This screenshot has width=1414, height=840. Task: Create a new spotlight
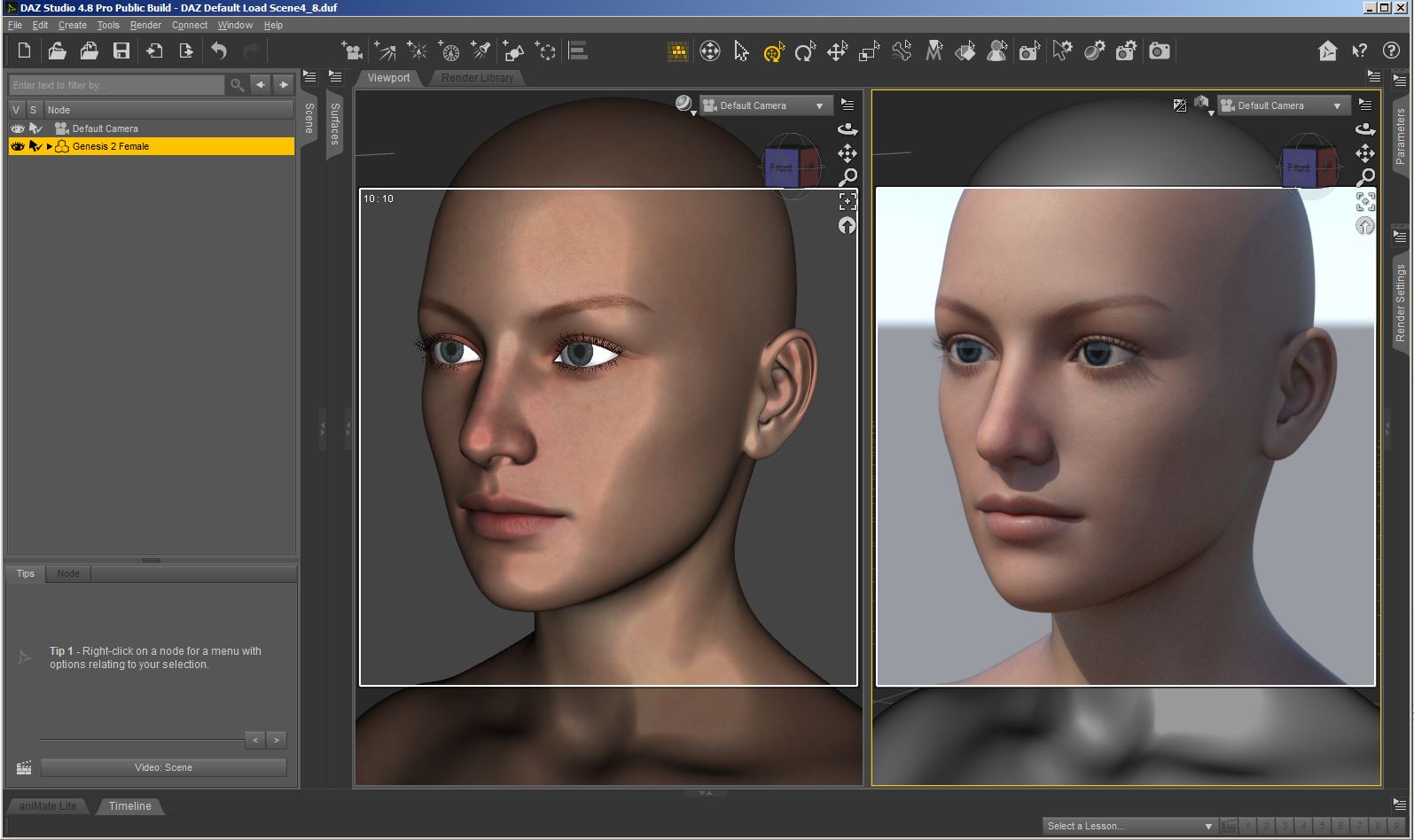(x=481, y=51)
